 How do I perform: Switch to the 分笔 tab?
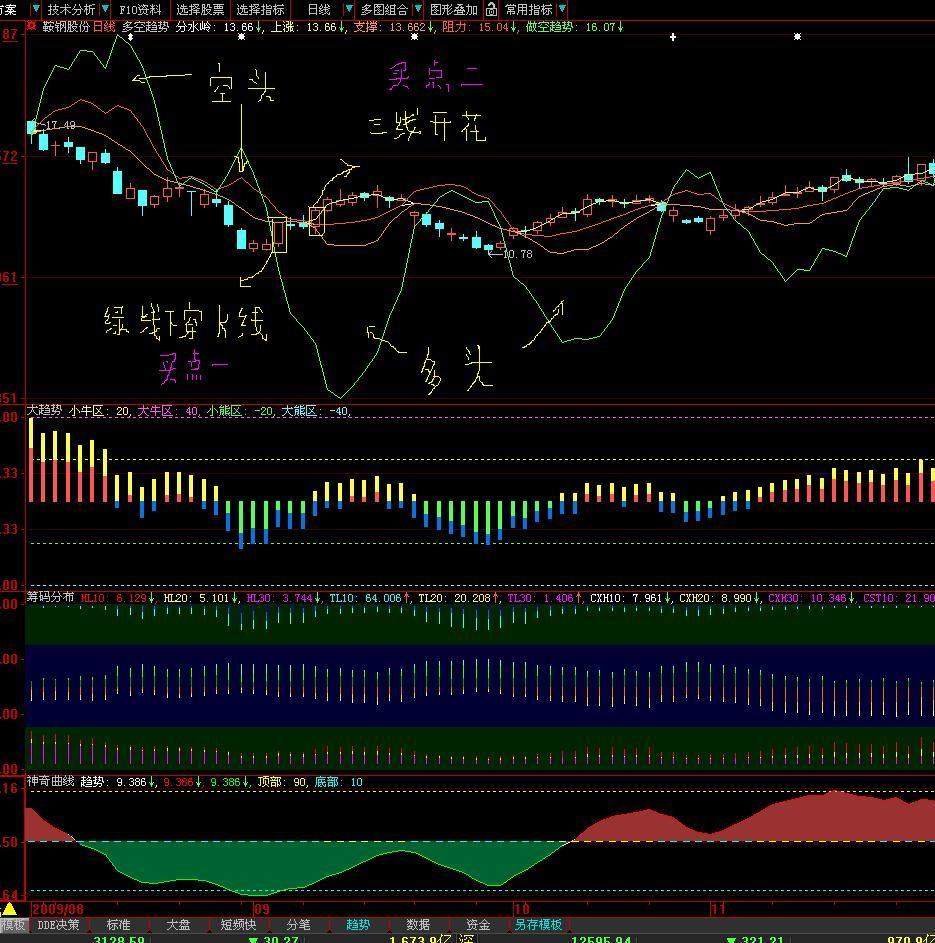(x=298, y=924)
